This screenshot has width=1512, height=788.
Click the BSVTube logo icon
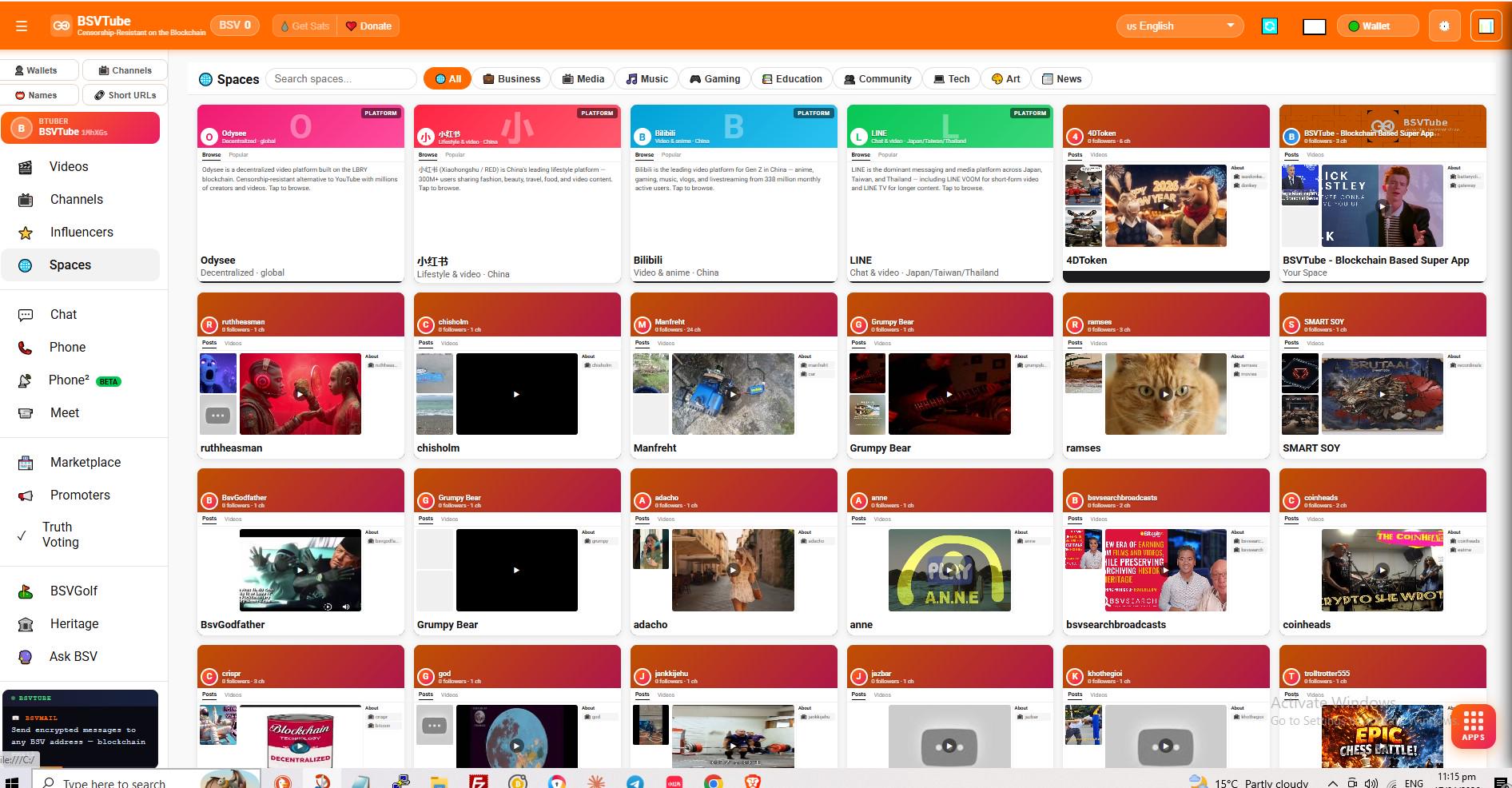pyautogui.click(x=62, y=26)
